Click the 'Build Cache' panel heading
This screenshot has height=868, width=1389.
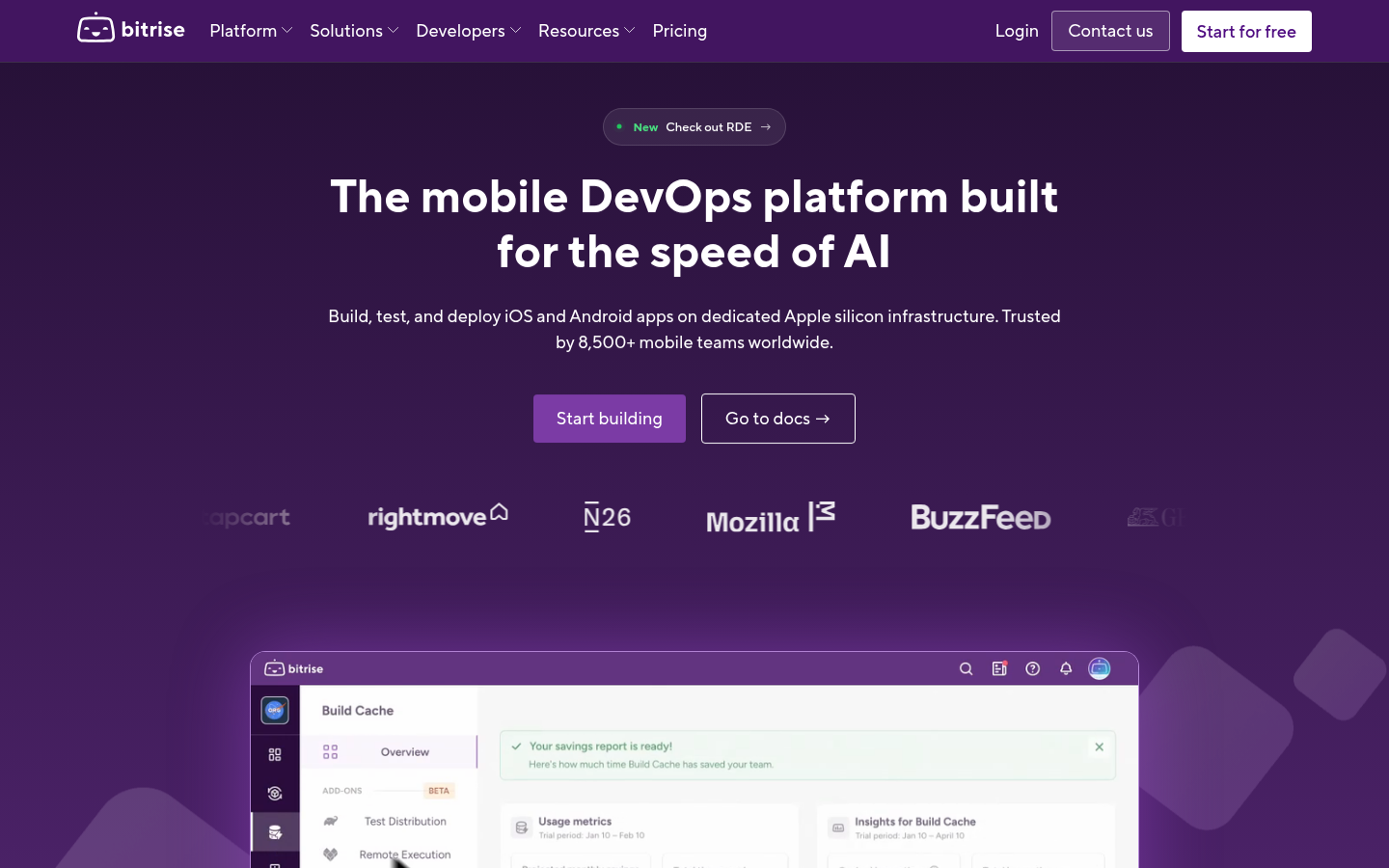pos(358,711)
